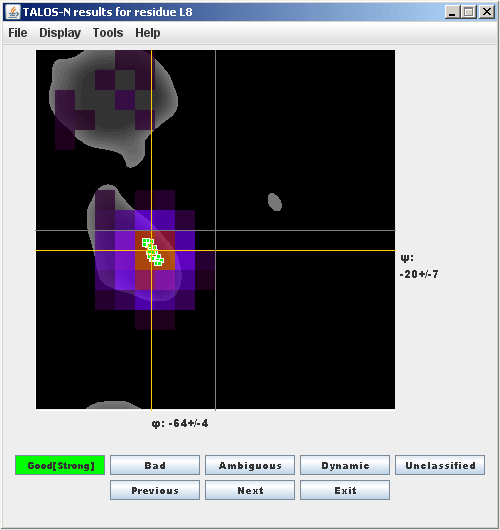Open the Tools menu
This screenshot has width=500, height=530.
108,33
